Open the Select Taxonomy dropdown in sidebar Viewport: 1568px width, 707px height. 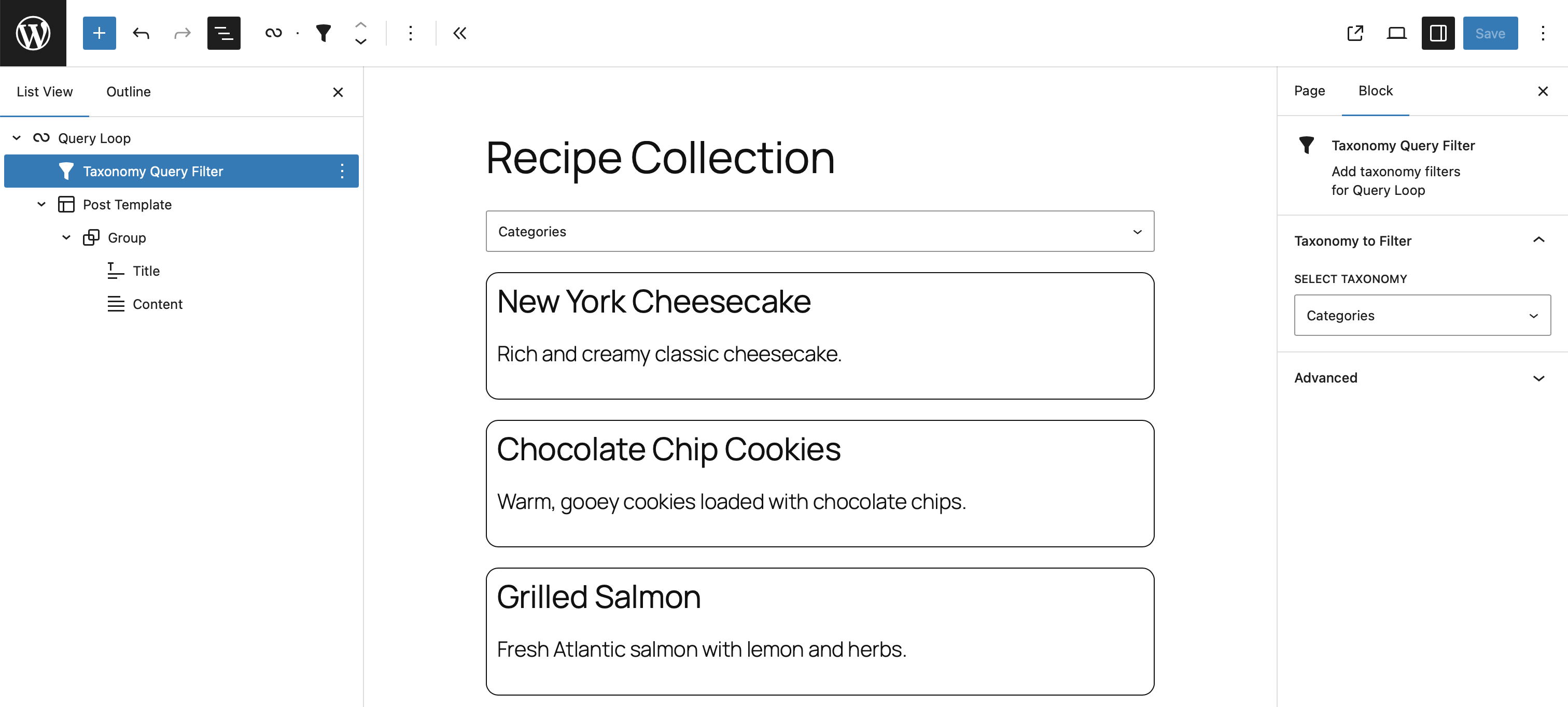[x=1421, y=315]
